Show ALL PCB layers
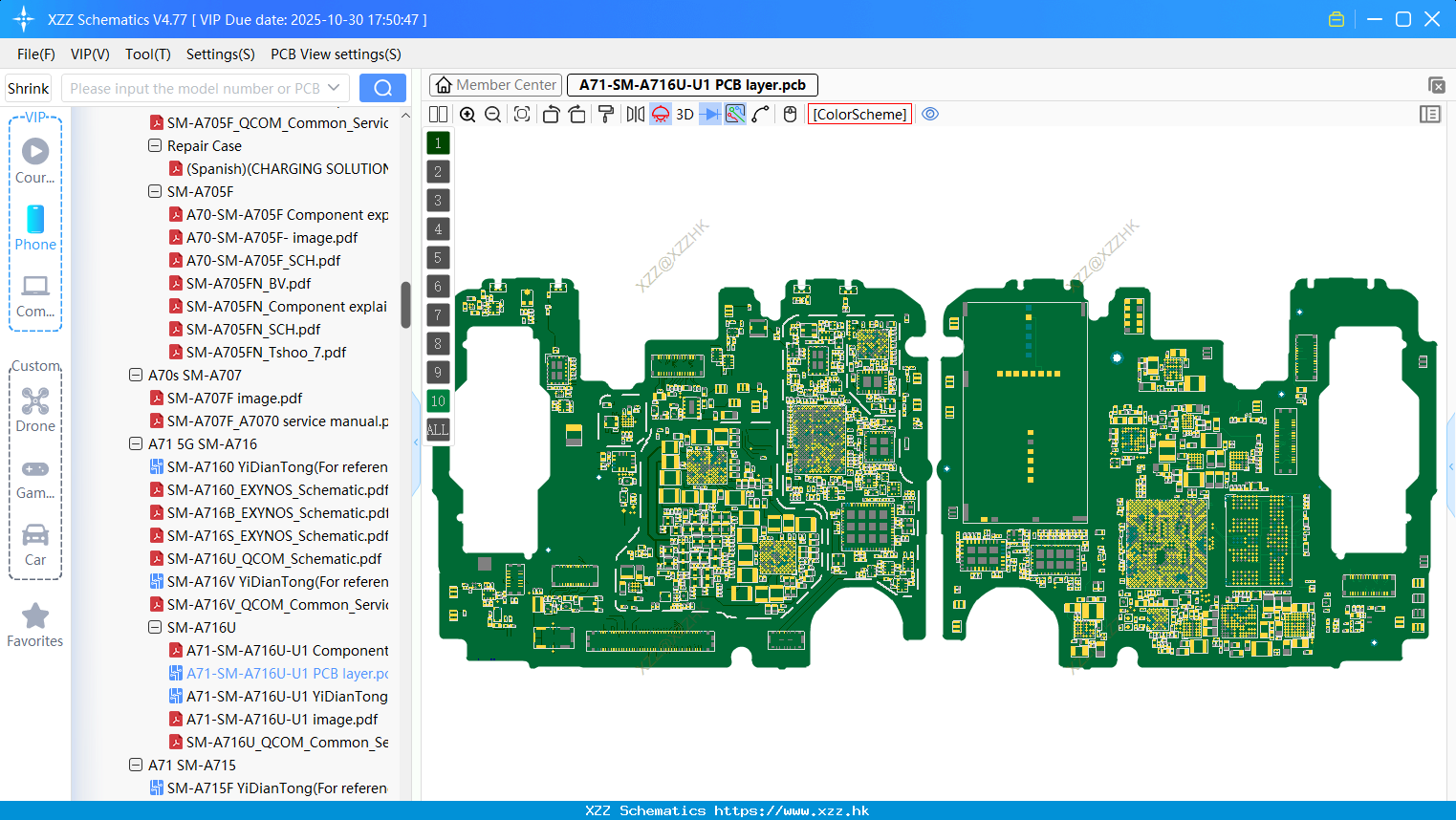The height and width of the screenshot is (820, 1456). point(438,430)
